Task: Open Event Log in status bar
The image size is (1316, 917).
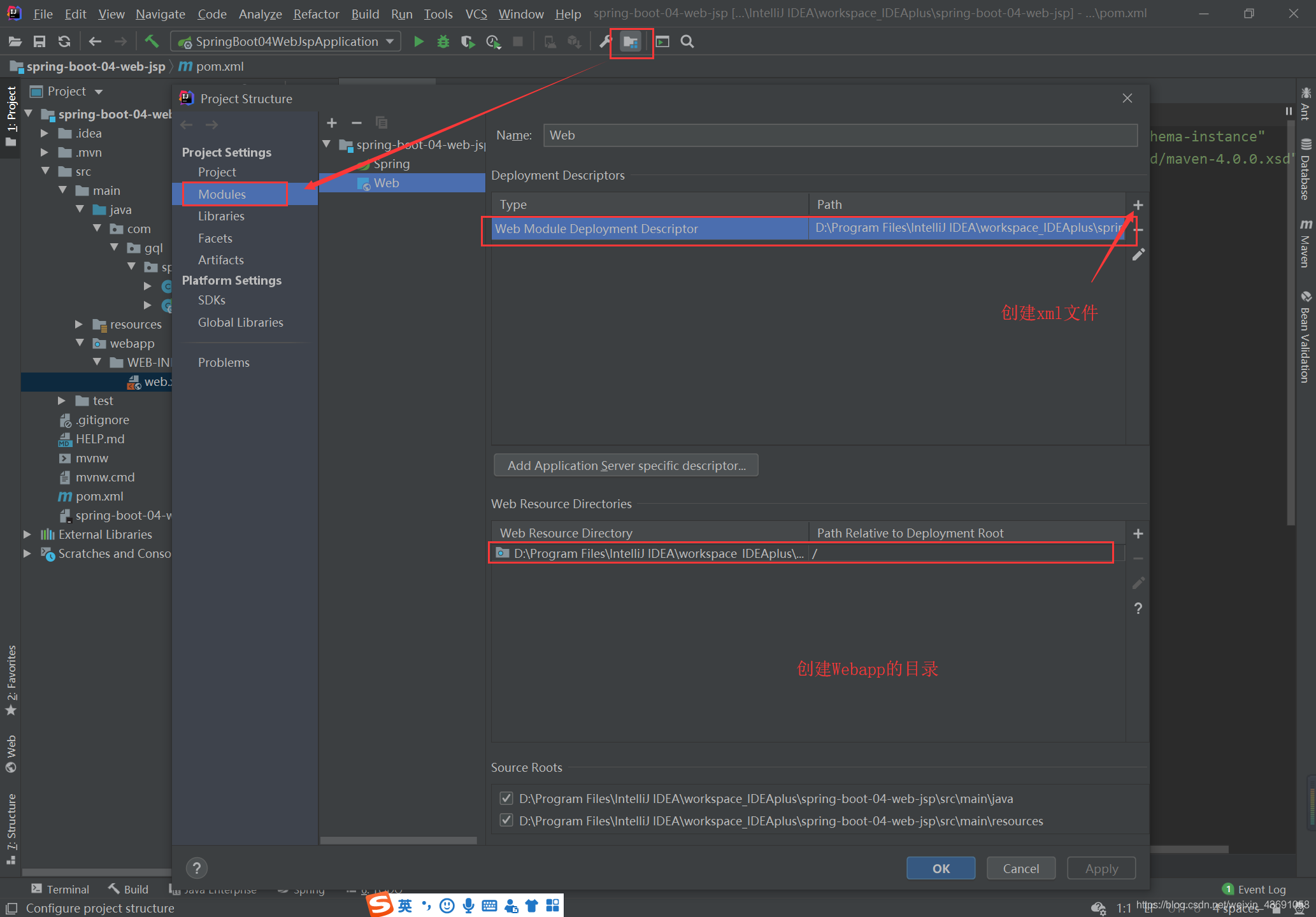Action: coord(1254,890)
